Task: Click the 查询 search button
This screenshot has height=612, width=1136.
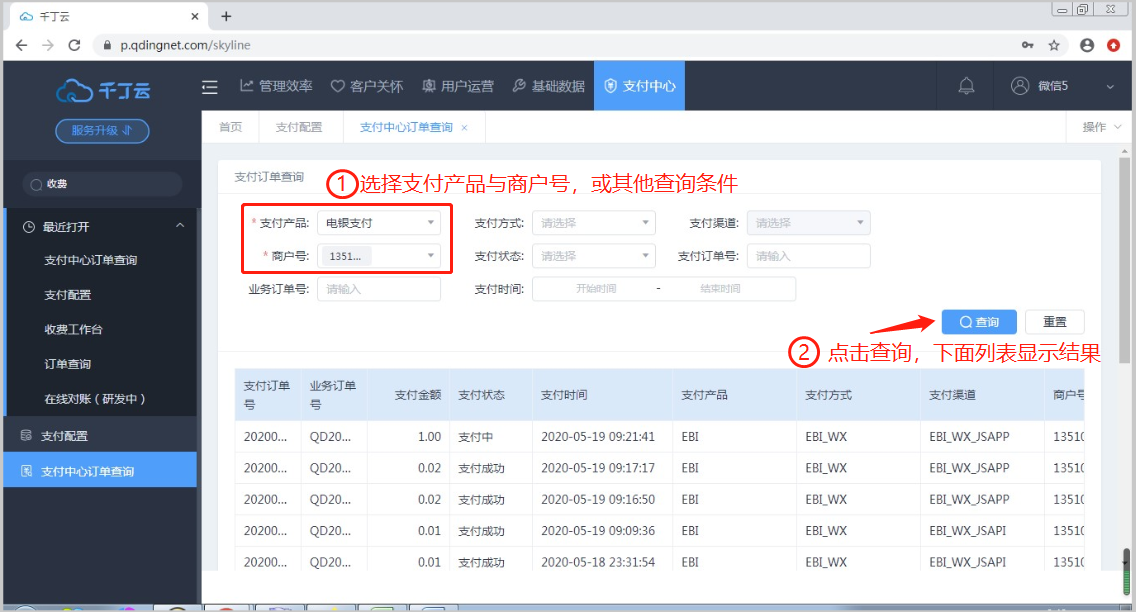Action: point(979,322)
